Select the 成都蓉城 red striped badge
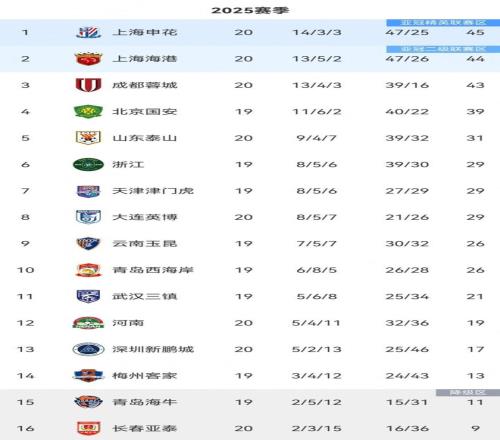 (88, 85)
